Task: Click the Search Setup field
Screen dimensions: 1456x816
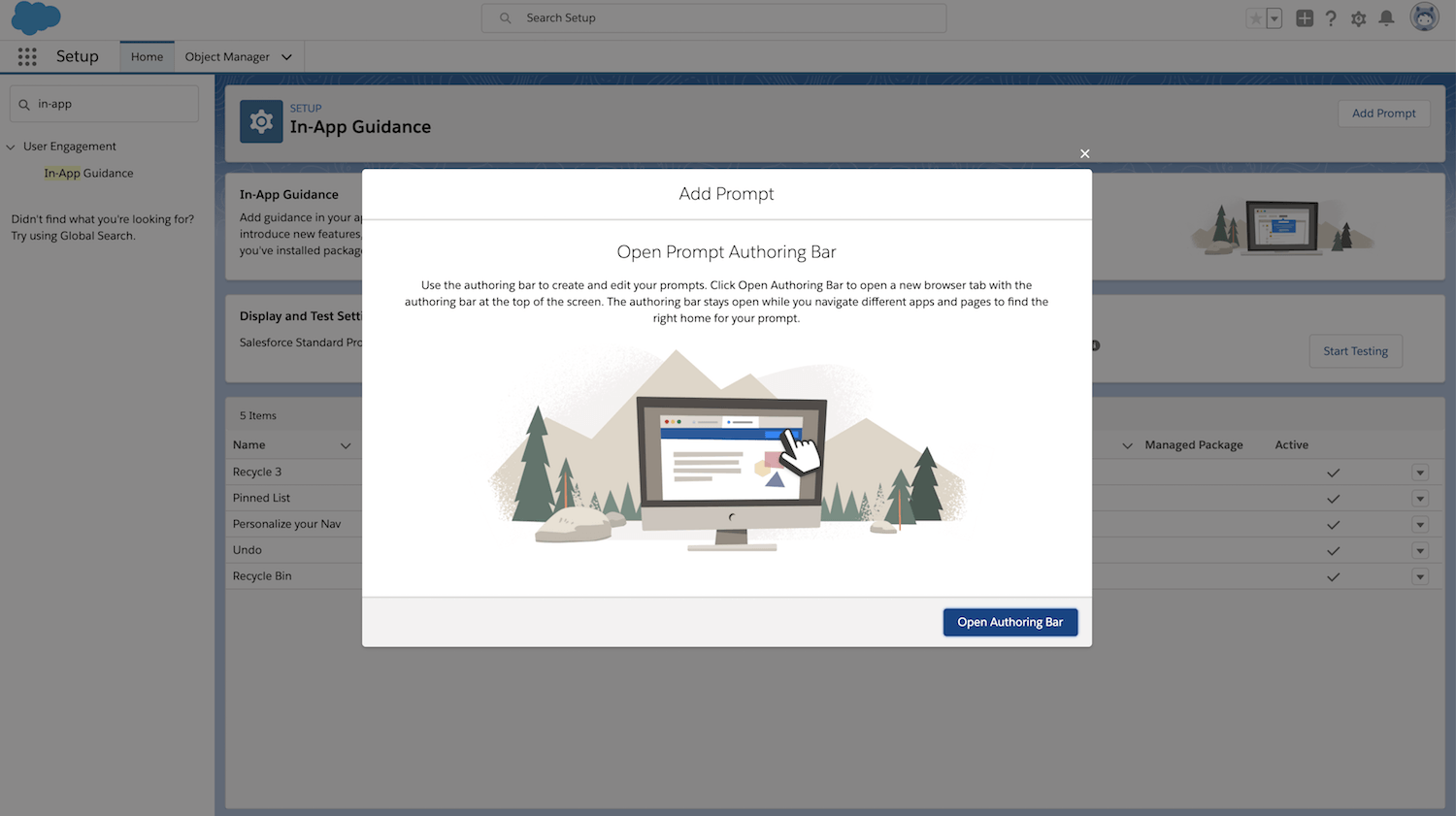Action: tap(713, 18)
